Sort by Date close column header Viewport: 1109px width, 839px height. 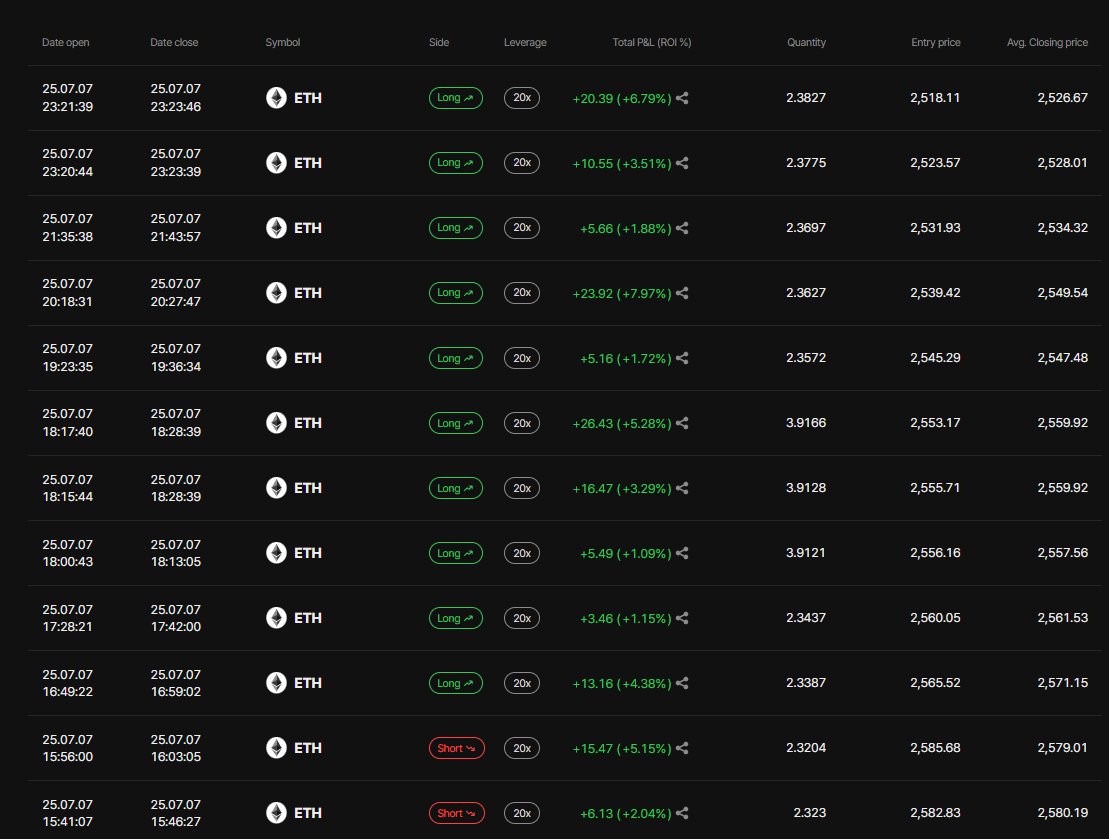point(174,42)
